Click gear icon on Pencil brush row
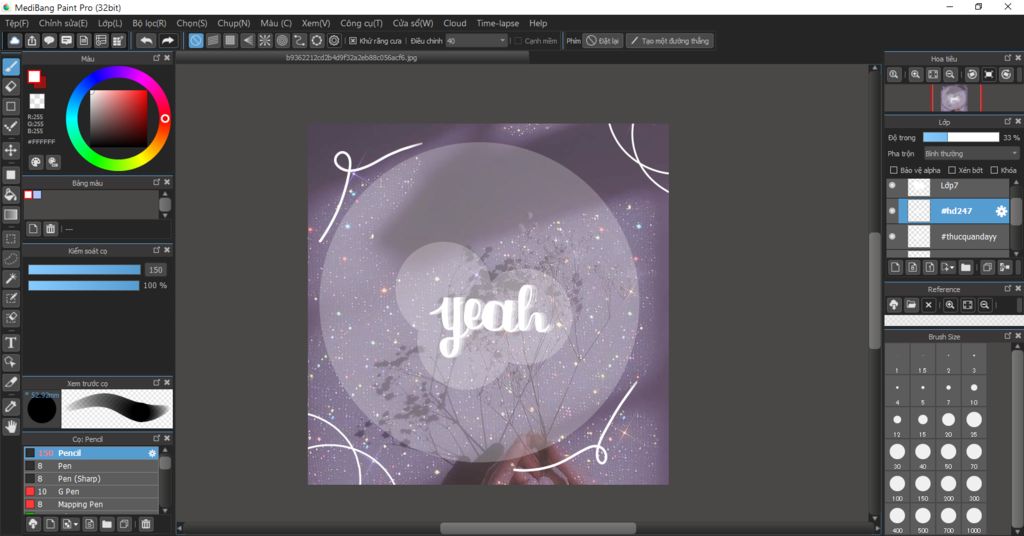 tap(152, 453)
